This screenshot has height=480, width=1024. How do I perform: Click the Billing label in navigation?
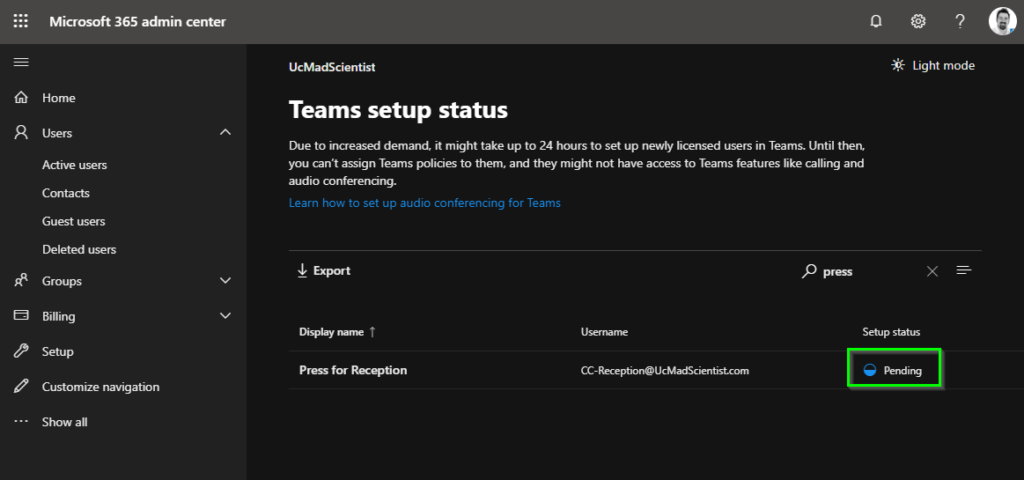pos(59,316)
